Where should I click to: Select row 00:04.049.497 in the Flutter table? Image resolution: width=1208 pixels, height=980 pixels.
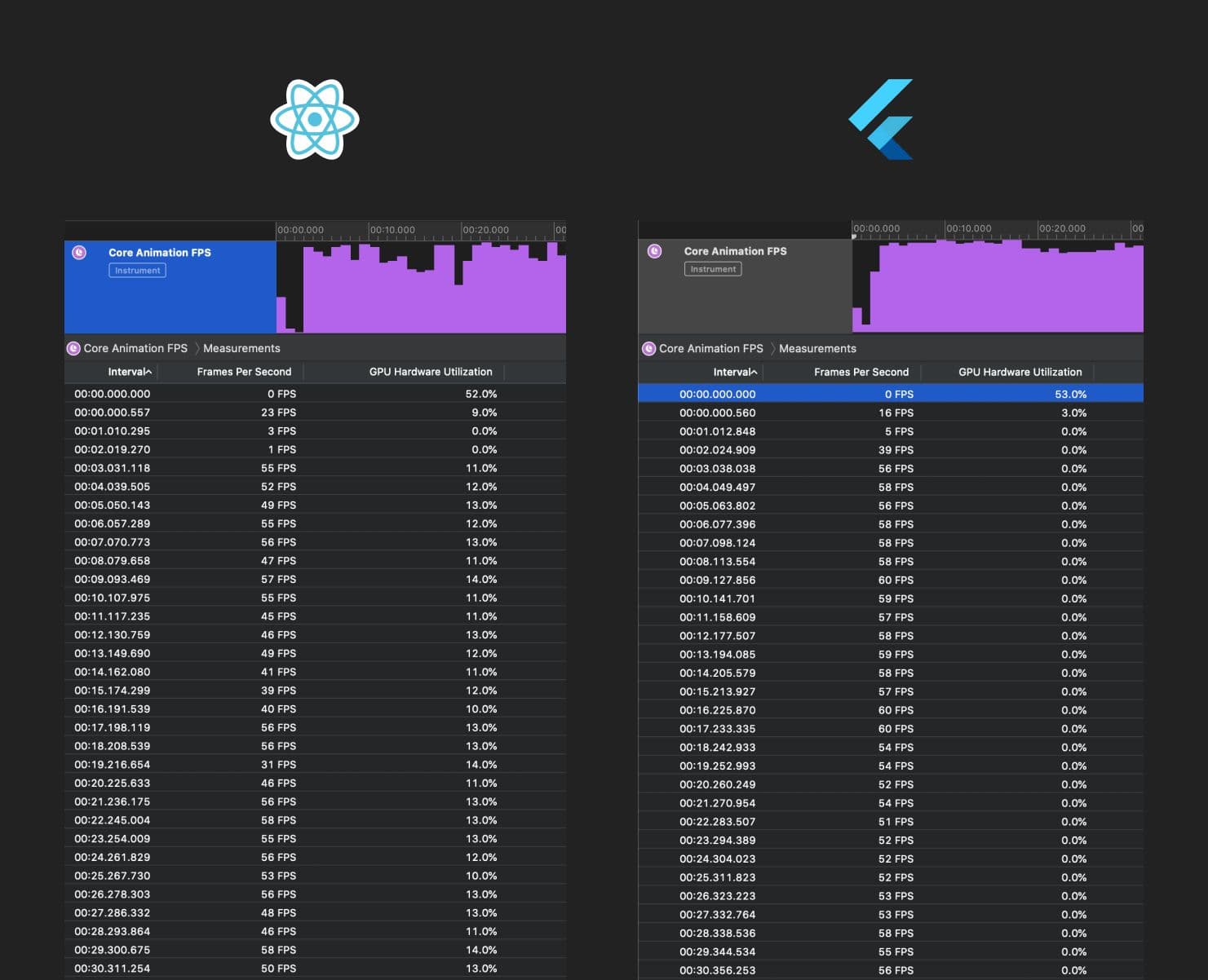pos(891,487)
